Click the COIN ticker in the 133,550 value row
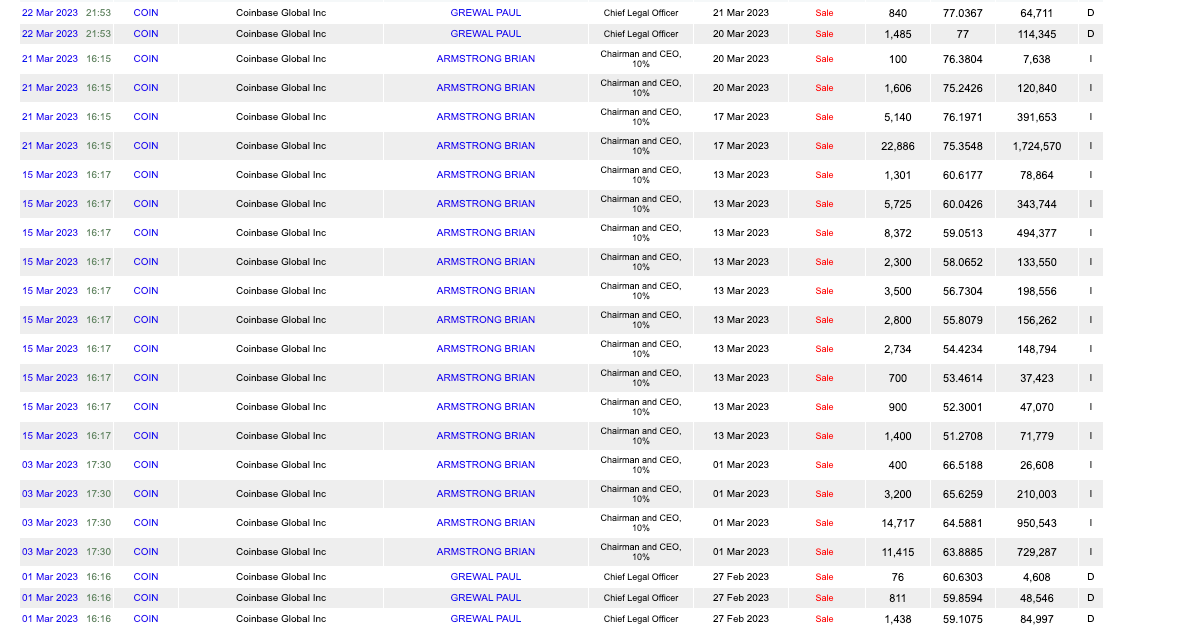 [146, 262]
